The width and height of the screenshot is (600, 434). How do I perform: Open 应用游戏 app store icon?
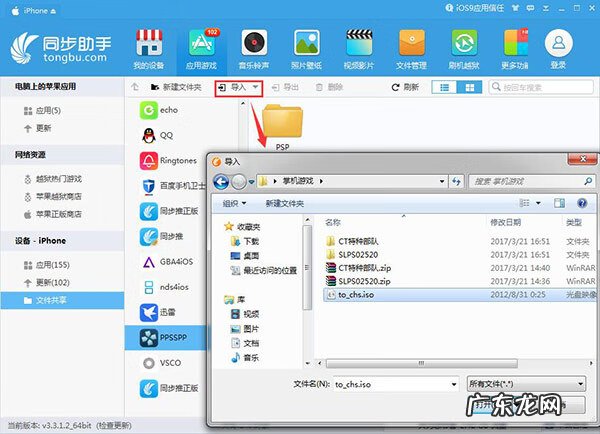click(201, 43)
